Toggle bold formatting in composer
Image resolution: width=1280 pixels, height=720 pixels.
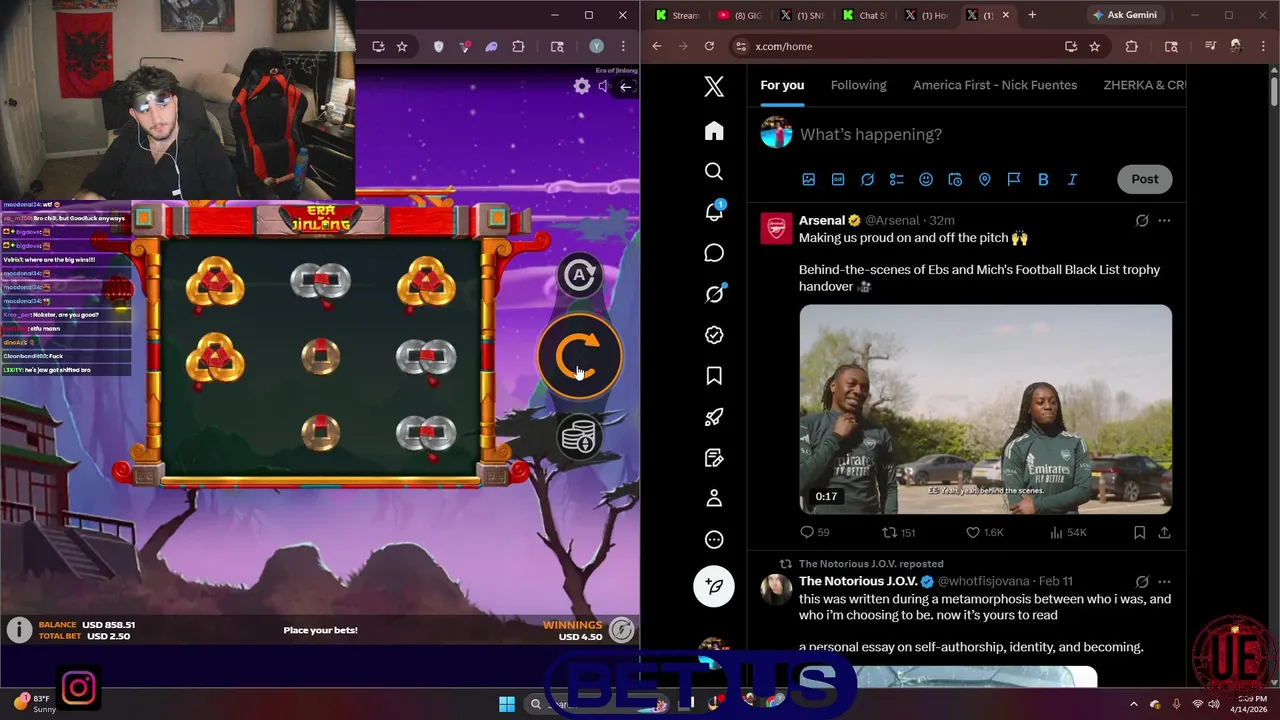[1043, 179]
